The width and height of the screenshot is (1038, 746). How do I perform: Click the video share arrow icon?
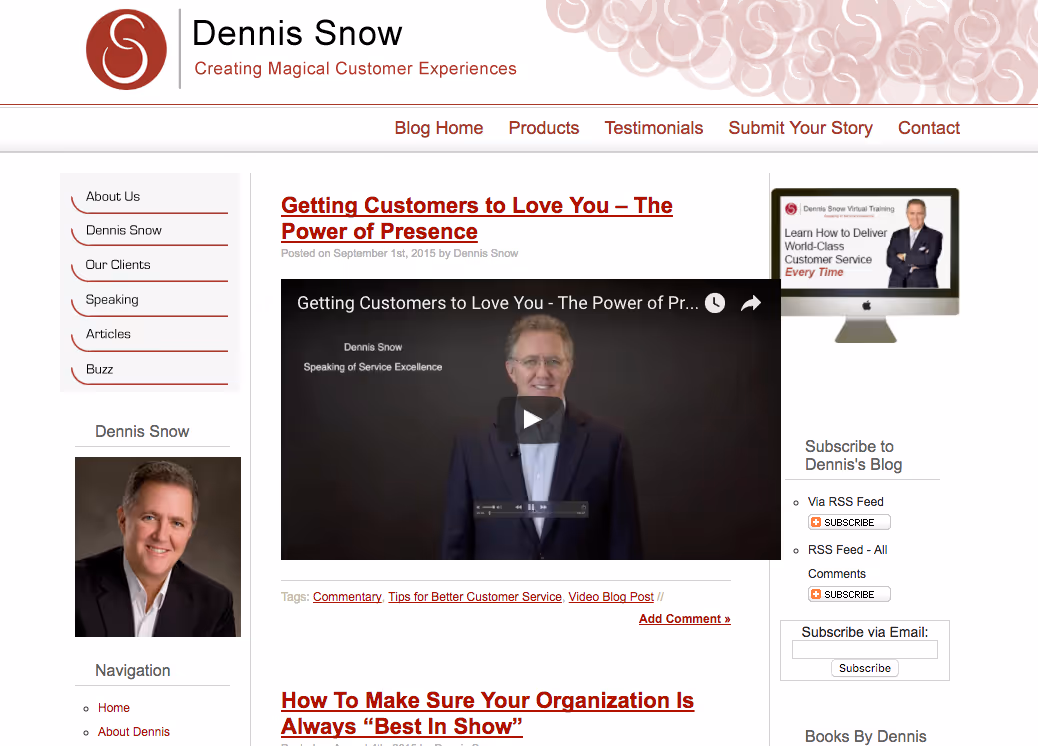coord(751,303)
